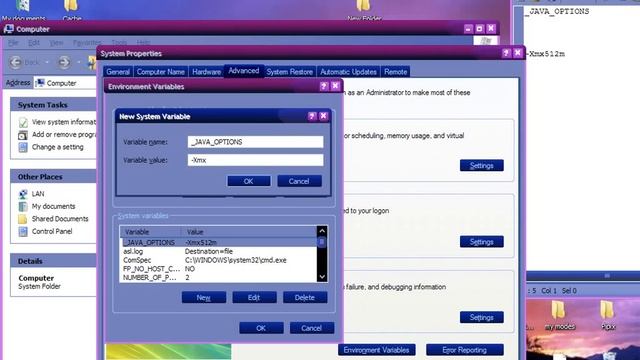The image size is (640, 360).
Task: Select the Advanced tab
Action: (244, 71)
